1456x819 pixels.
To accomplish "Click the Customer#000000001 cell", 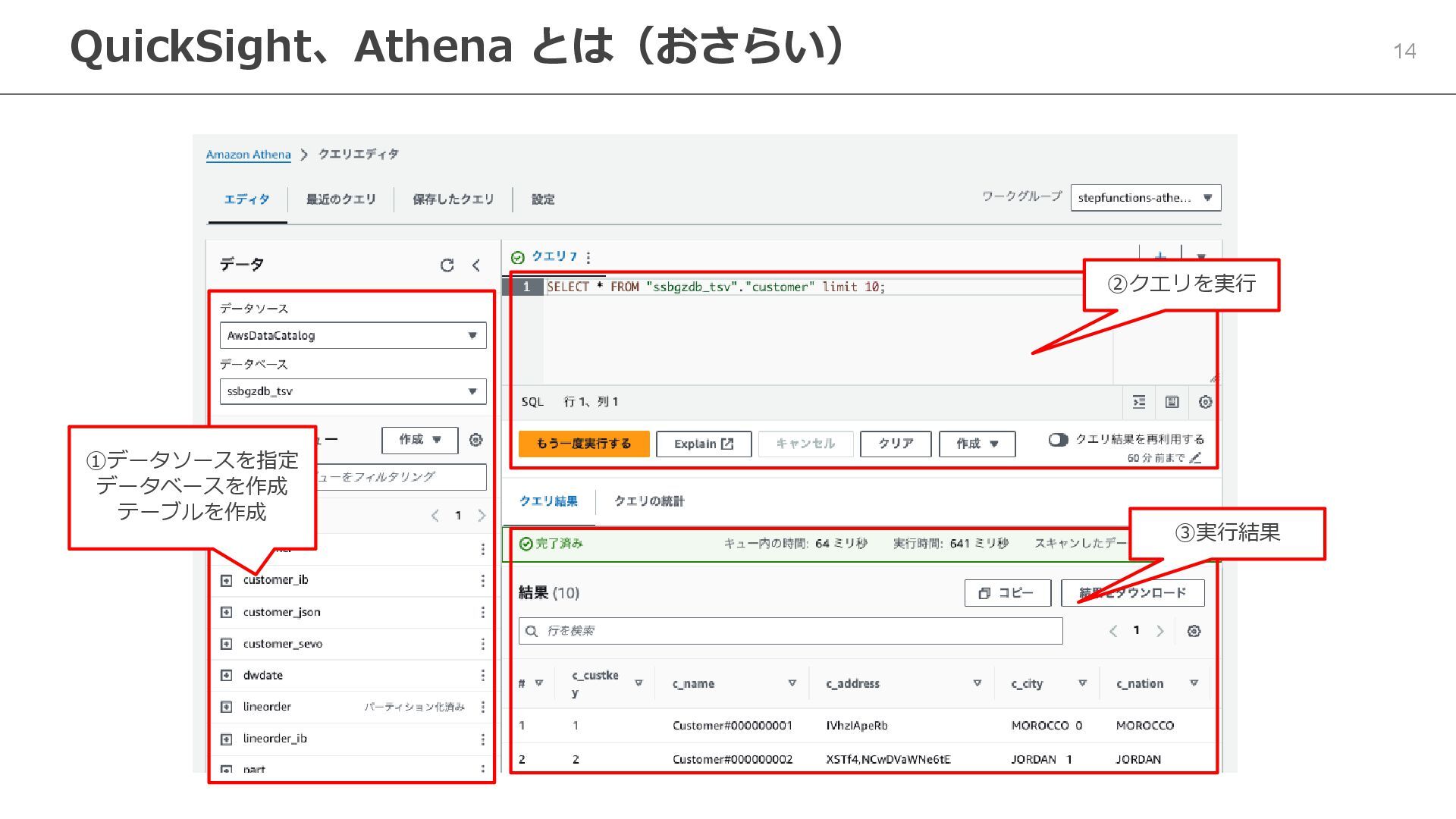I will [732, 726].
